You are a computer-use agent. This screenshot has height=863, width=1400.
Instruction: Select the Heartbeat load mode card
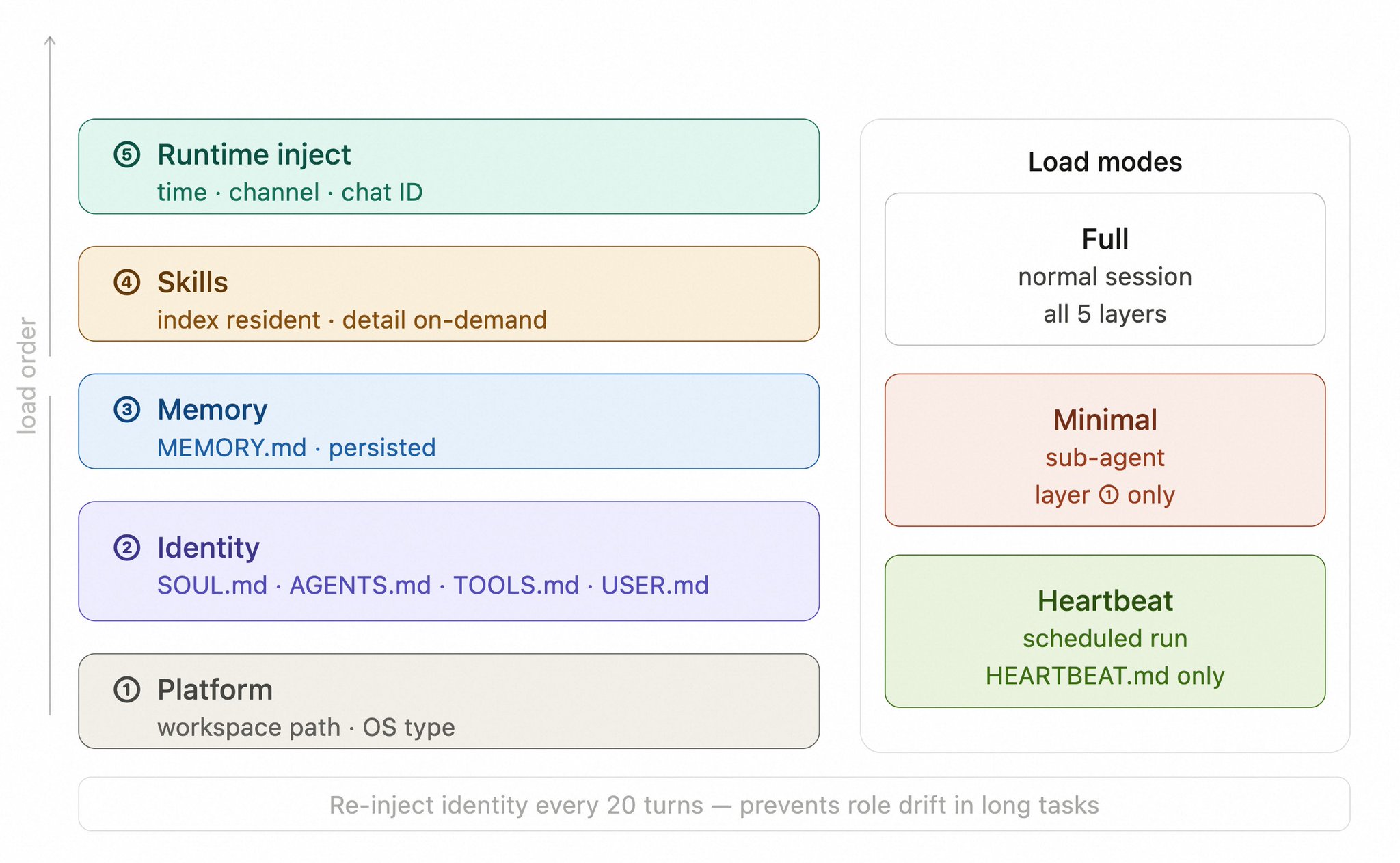tap(1105, 631)
